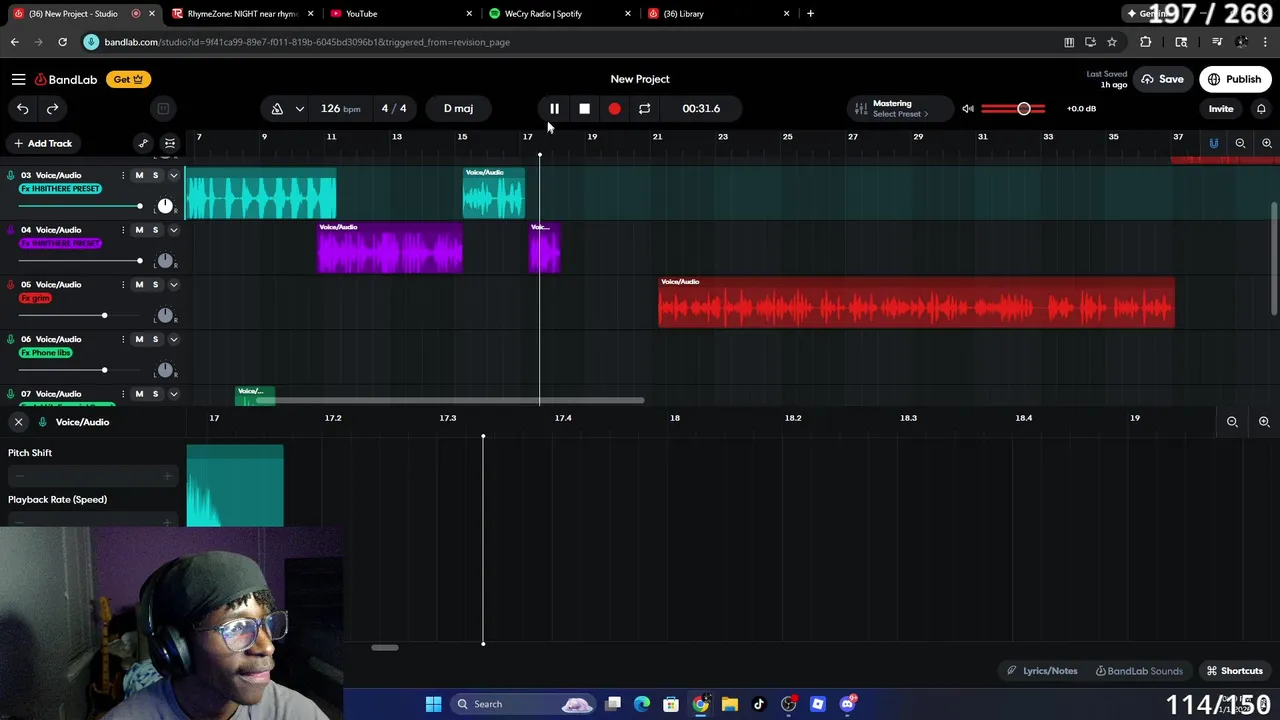
Task: Open the notifications bell
Action: click(1261, 108)
